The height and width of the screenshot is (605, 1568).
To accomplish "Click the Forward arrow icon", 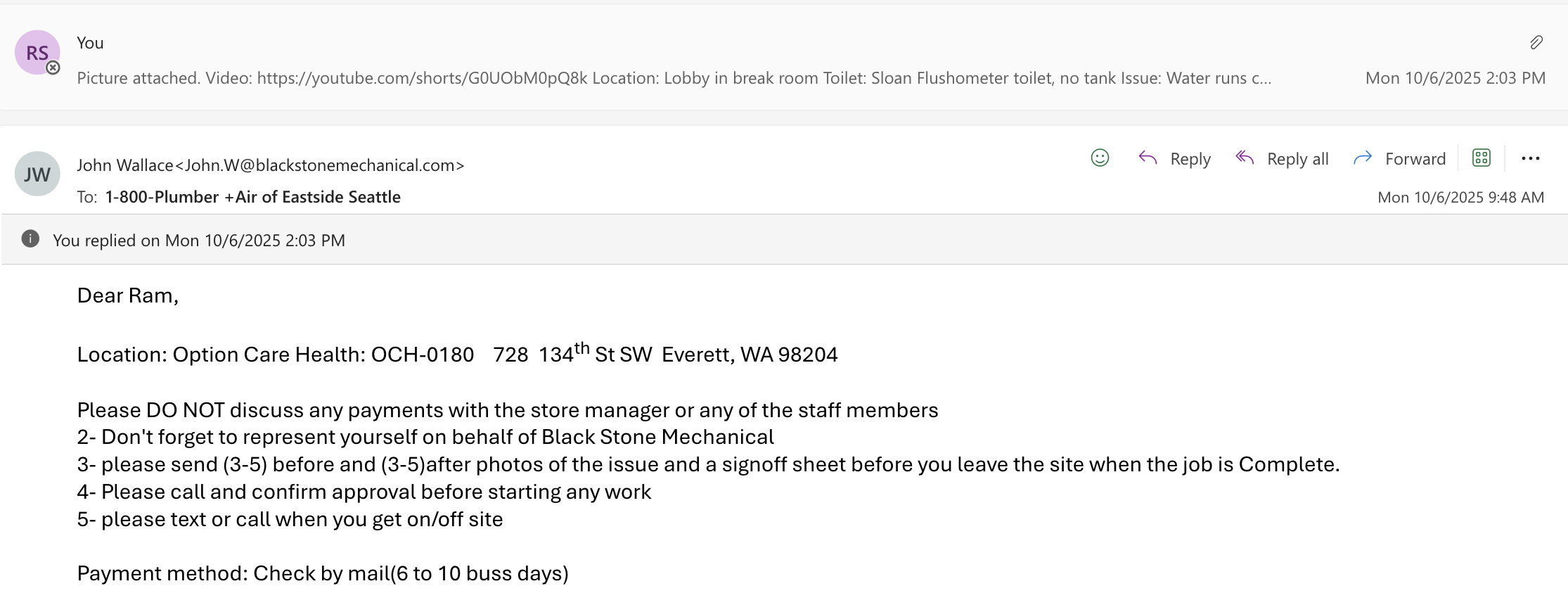I will [1363, 158].
